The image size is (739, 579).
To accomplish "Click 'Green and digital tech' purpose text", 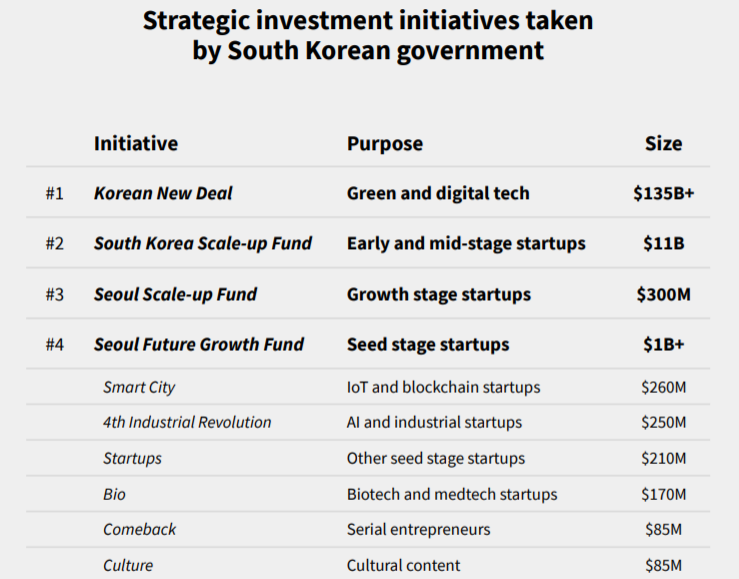I will [438, 193].
